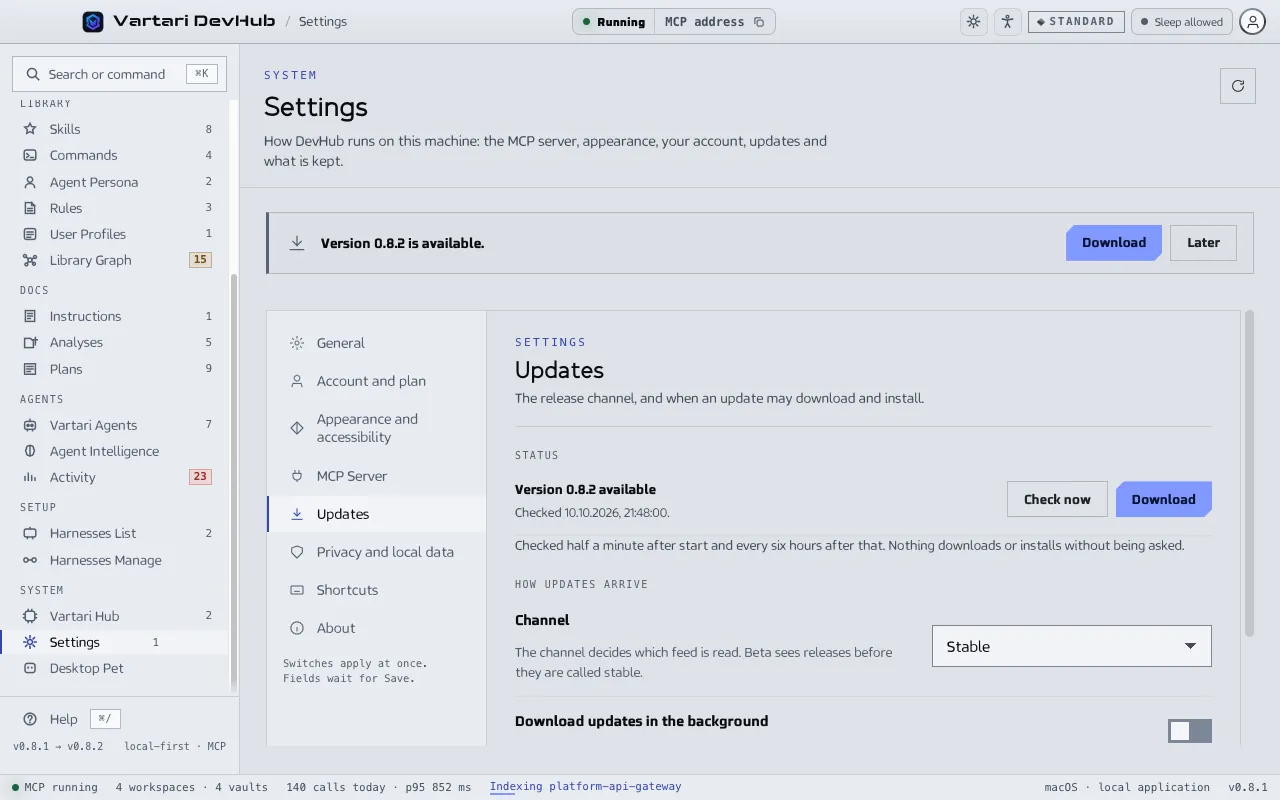
Task: Open the About settings section
Action: coord(377,628)
